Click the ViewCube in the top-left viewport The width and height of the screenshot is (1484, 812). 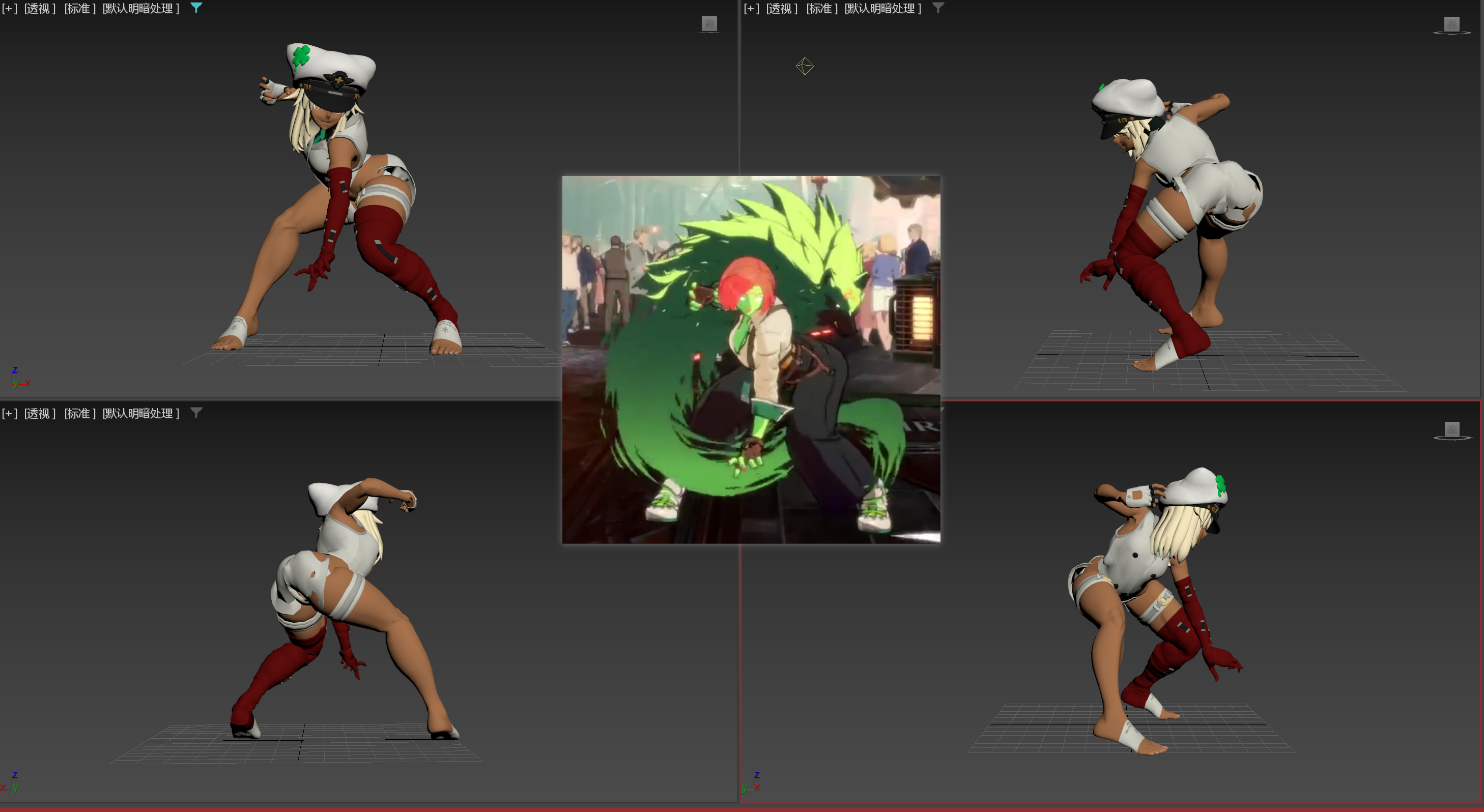[709, 24]
